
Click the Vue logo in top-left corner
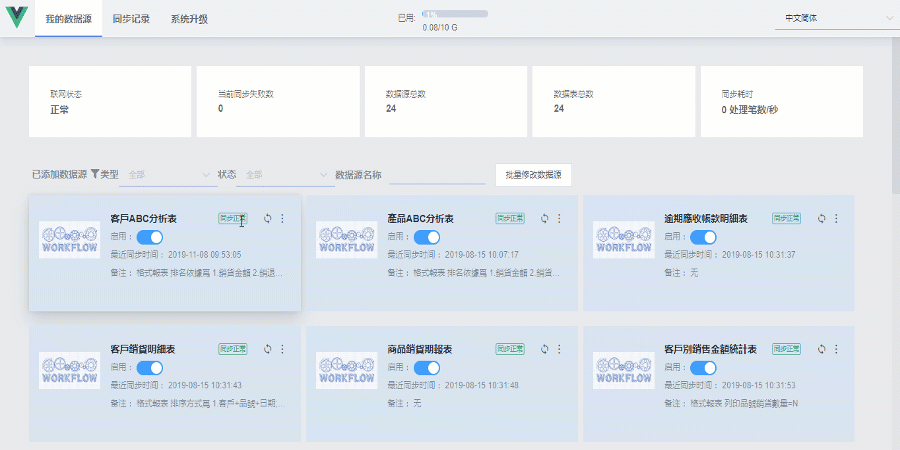(x=17, y=18)
